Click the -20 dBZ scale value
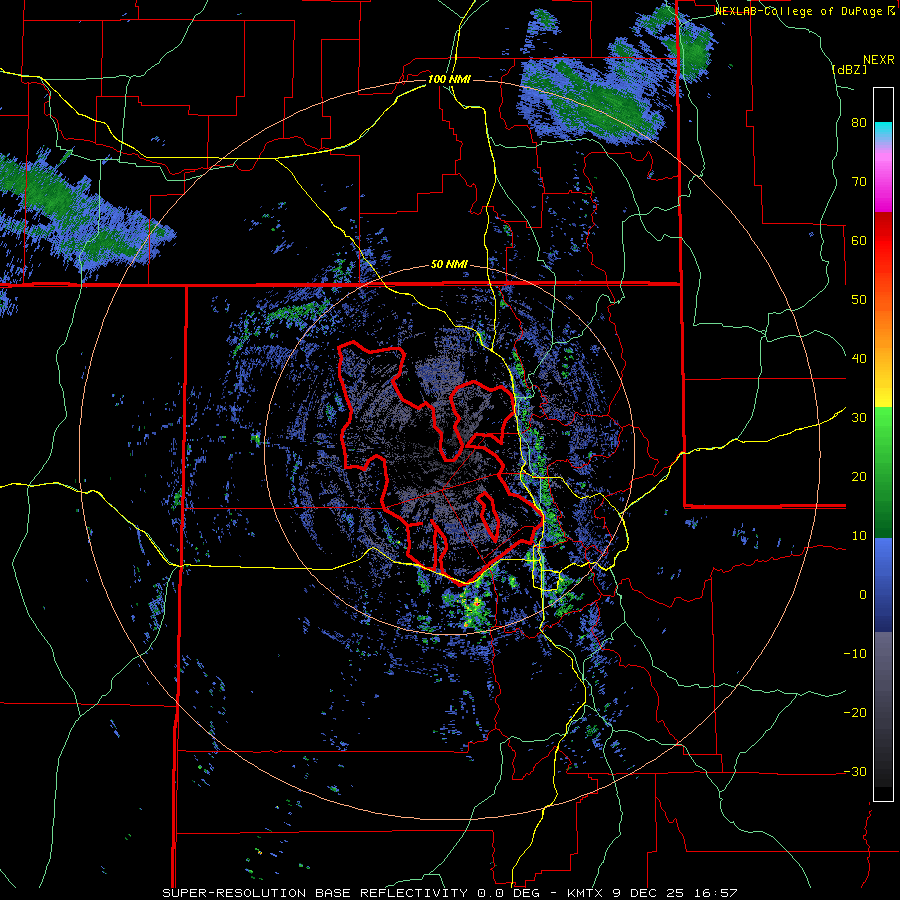This screenshot has height=900, width=900. click(x=855, y=712)
